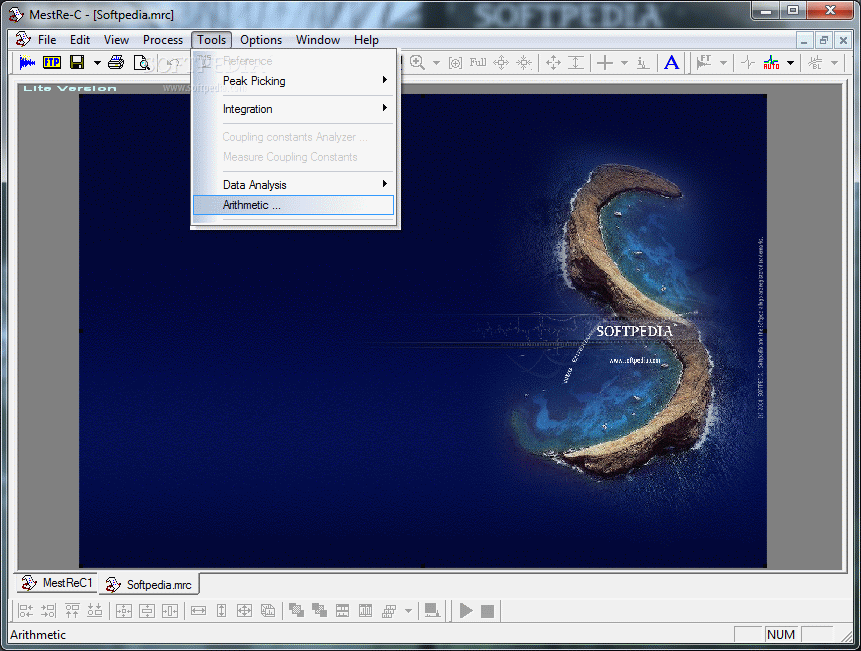Viewport: 861px width, 651px height.
Task: Select the crosshair cursor tool
Action: point(605,63)
